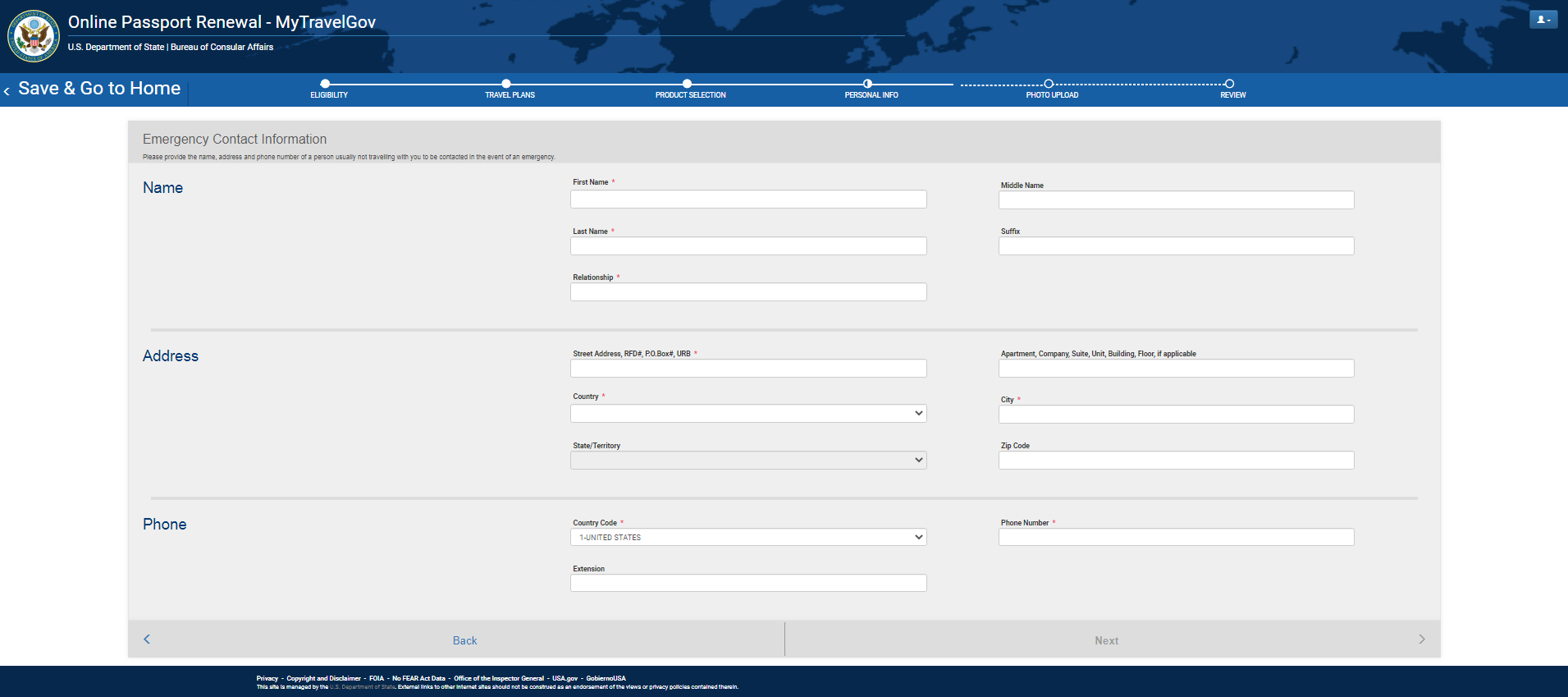Screen dimensions: 1568x697
Task: Click the First Name input field
Action: 748,199
